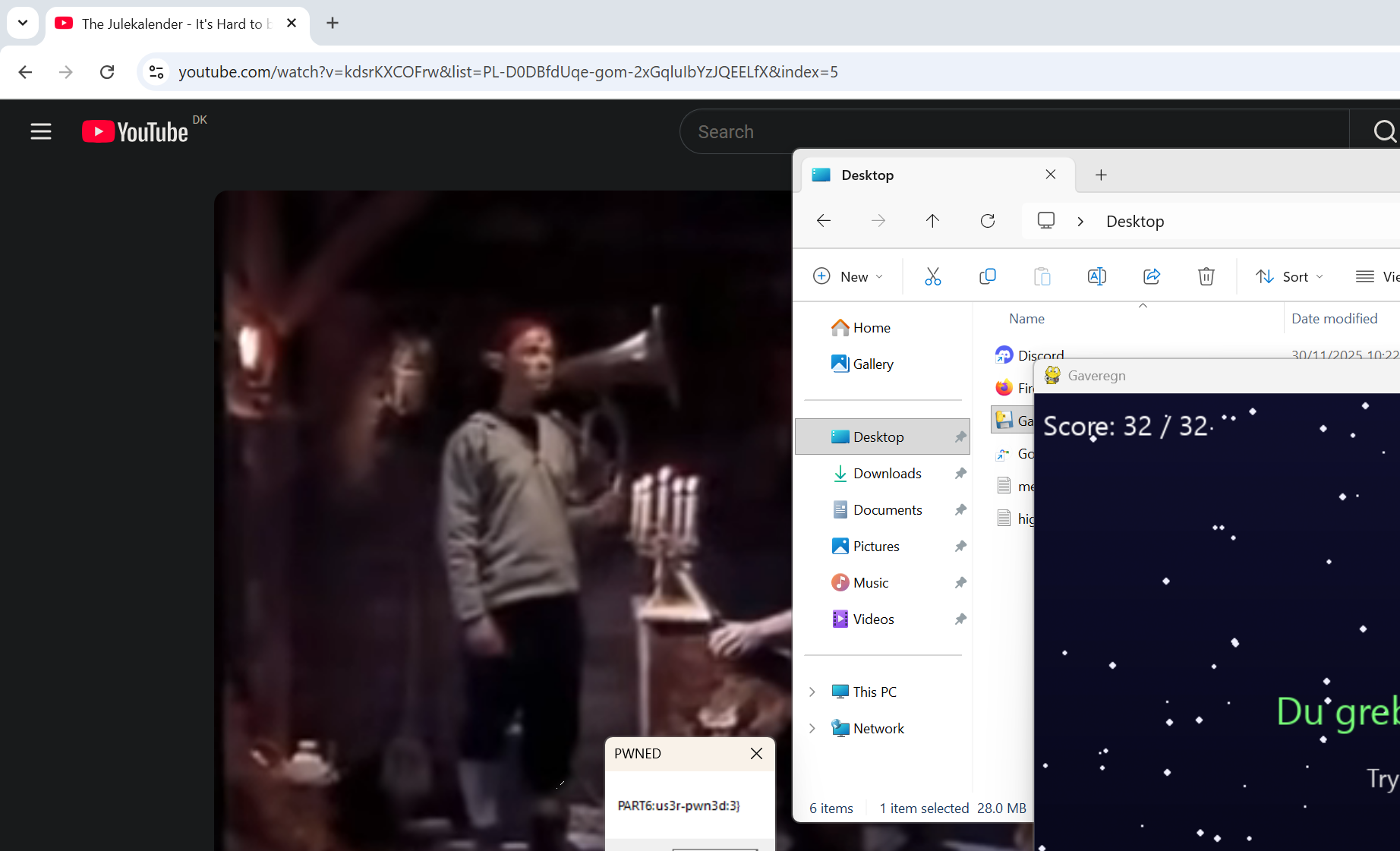Click the Copy icon in File Explorer
The height and width of the screenshot is (851, 1400).
pyautogui.click(x=987, y=276)
